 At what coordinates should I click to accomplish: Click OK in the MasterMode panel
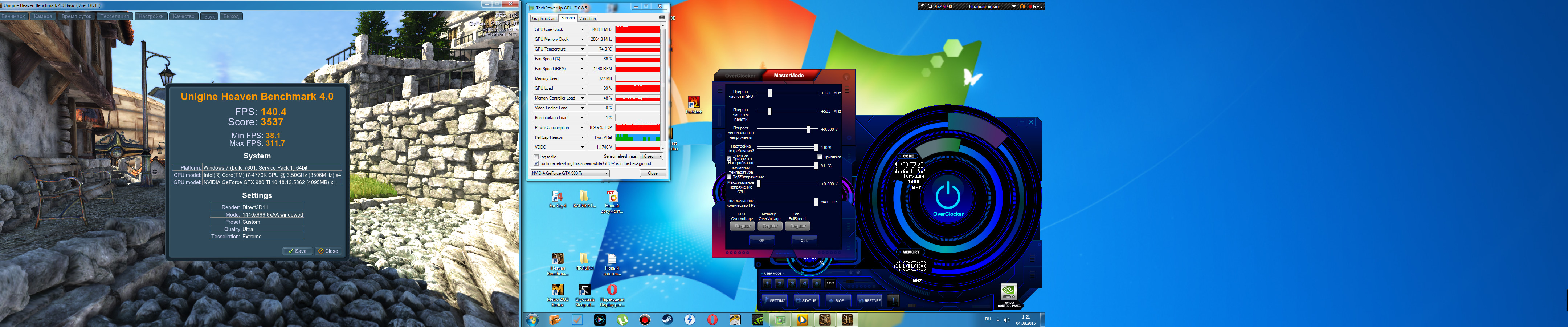[761, 240]
